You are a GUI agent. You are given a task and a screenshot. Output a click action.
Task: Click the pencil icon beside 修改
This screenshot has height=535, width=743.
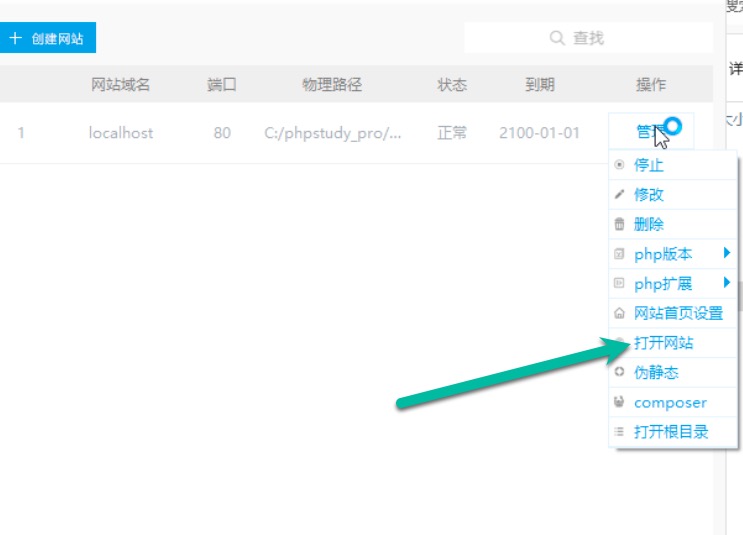[619, 194]
